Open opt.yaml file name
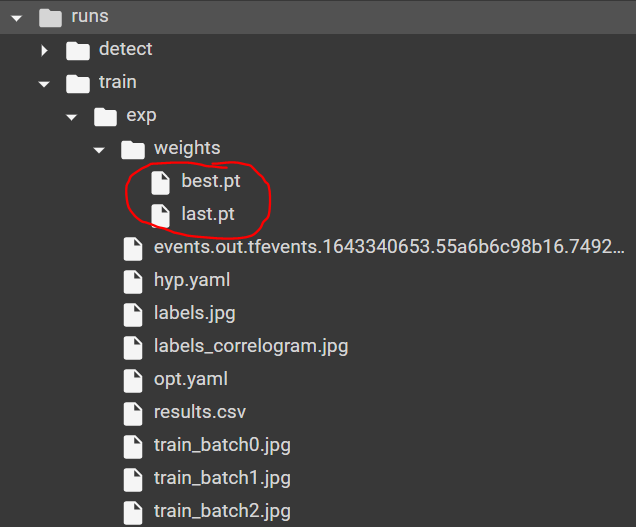 [x=191, y=379]
